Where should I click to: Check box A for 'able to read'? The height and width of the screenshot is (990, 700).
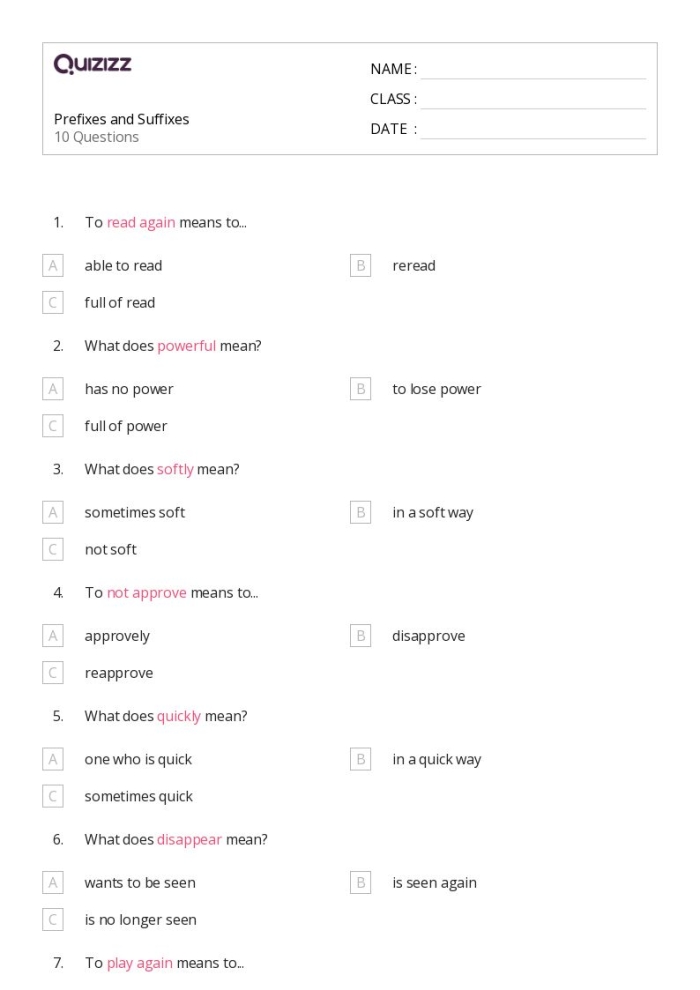point(53,265)
